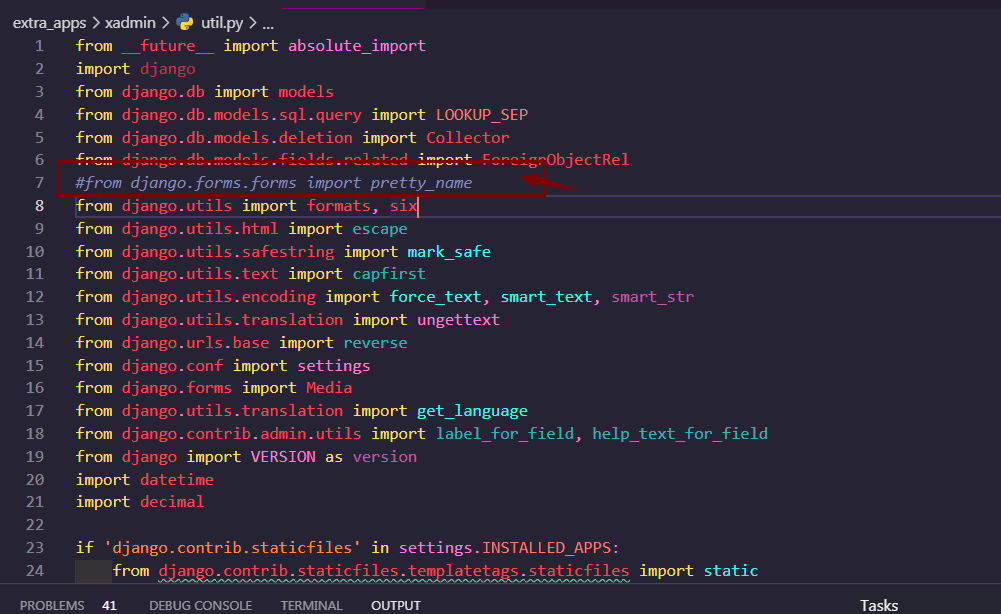
Task: Click the underlined staticfiles import path on line 24
Action: click(395, 570)
